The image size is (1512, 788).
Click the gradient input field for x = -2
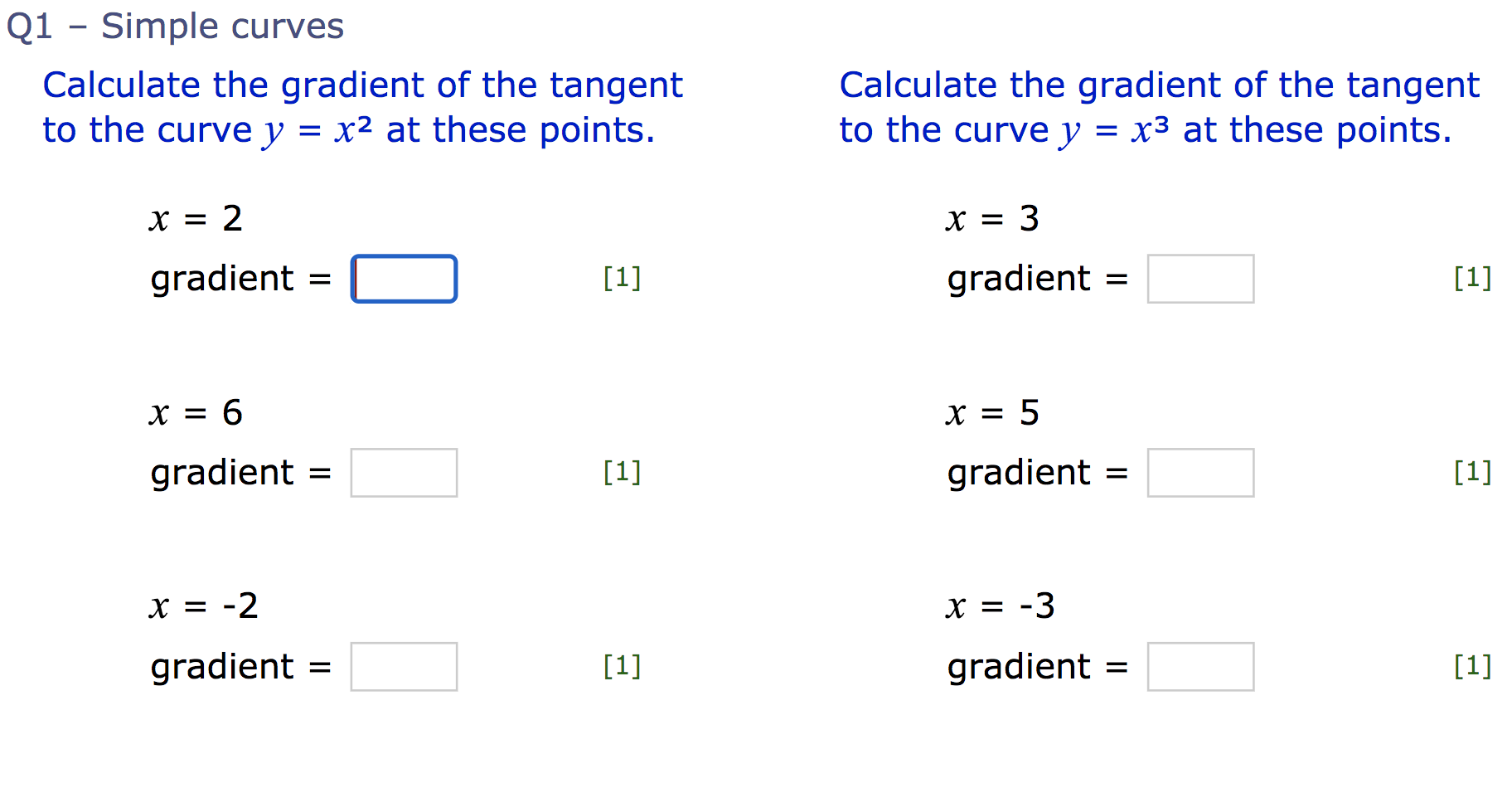pyautogui.click(x=404, y=666)
